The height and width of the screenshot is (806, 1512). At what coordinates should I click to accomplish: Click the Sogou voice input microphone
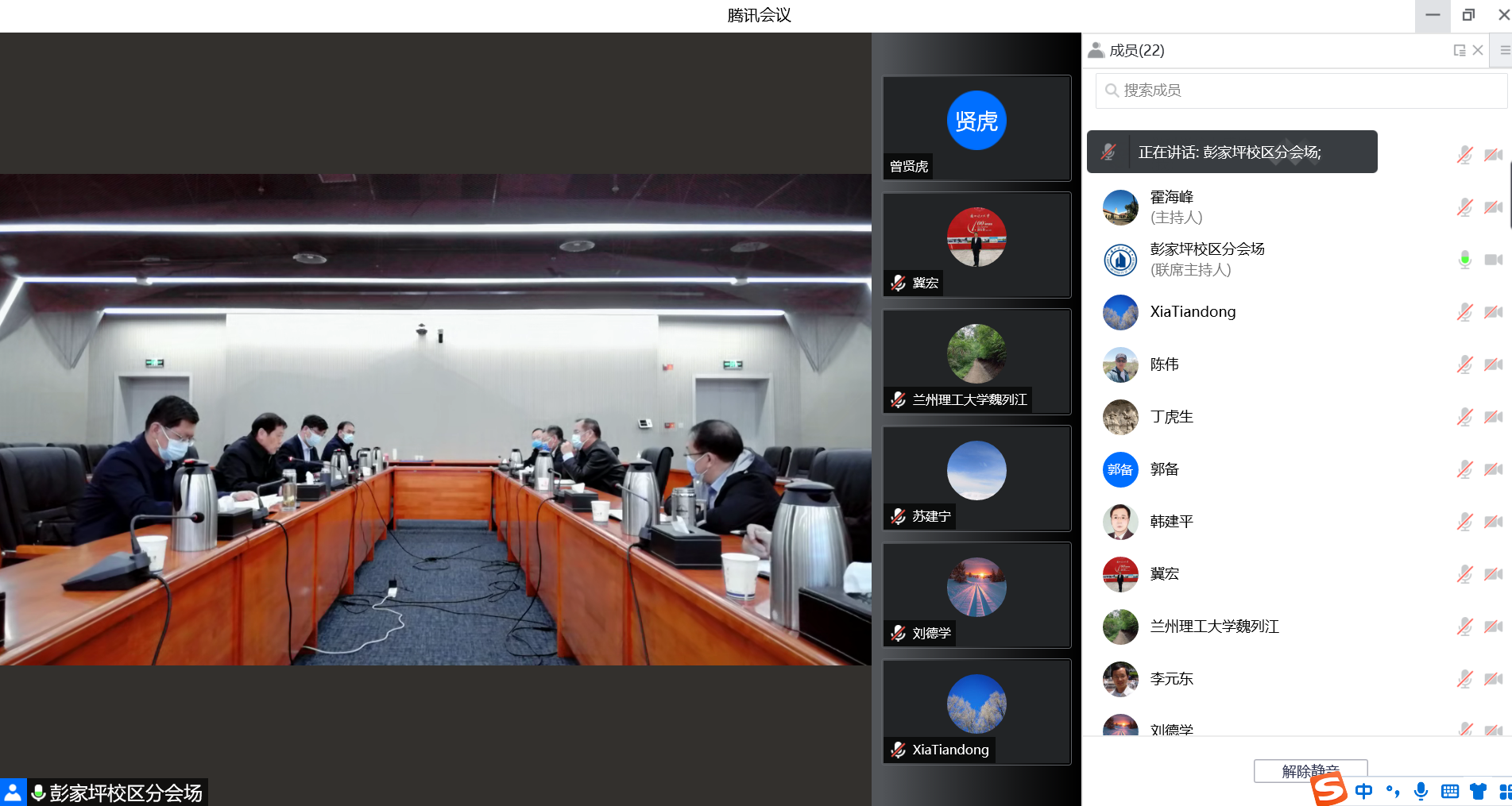click(x=1421, y=791)
